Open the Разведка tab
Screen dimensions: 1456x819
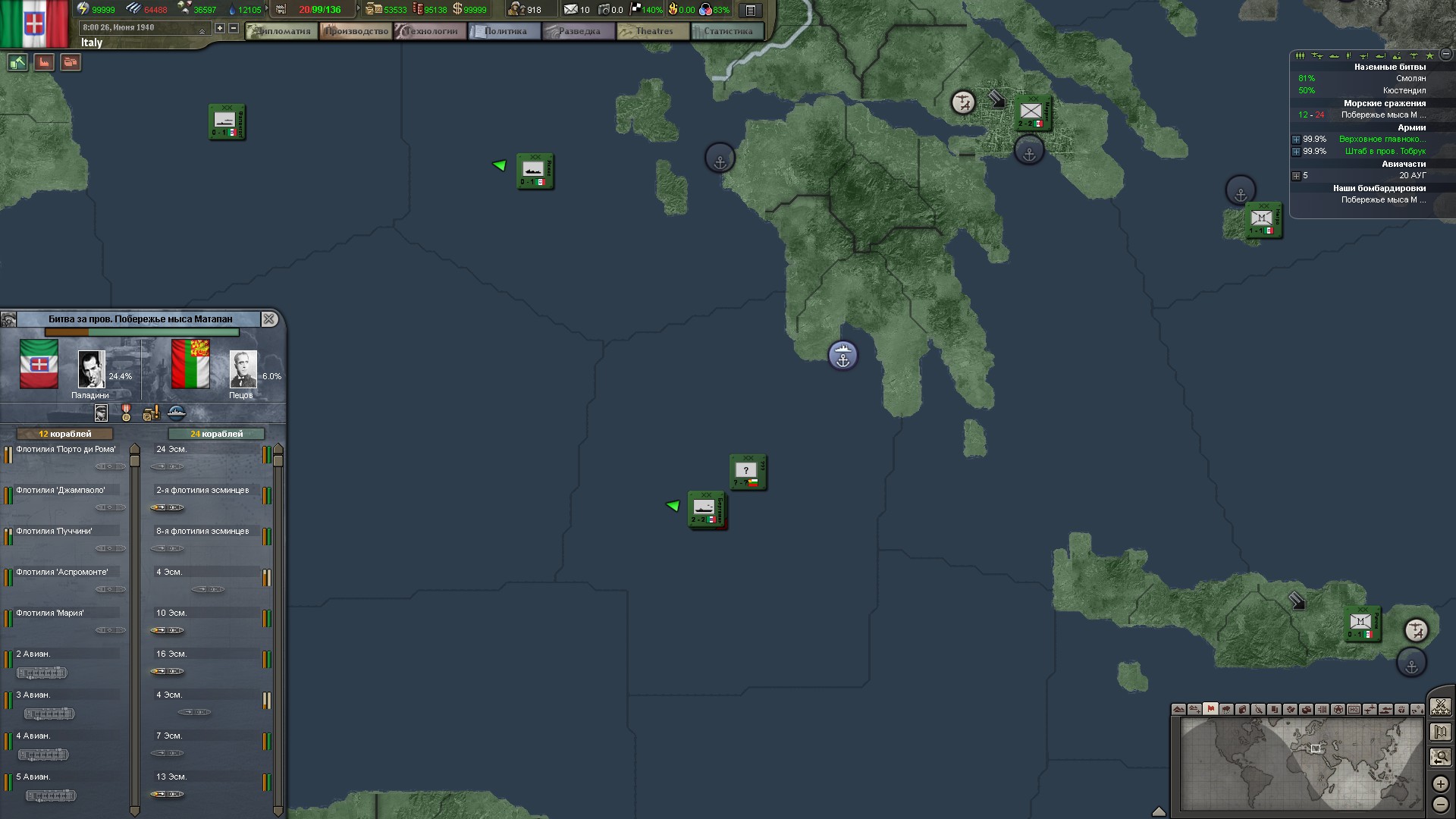tap(579, 31)
